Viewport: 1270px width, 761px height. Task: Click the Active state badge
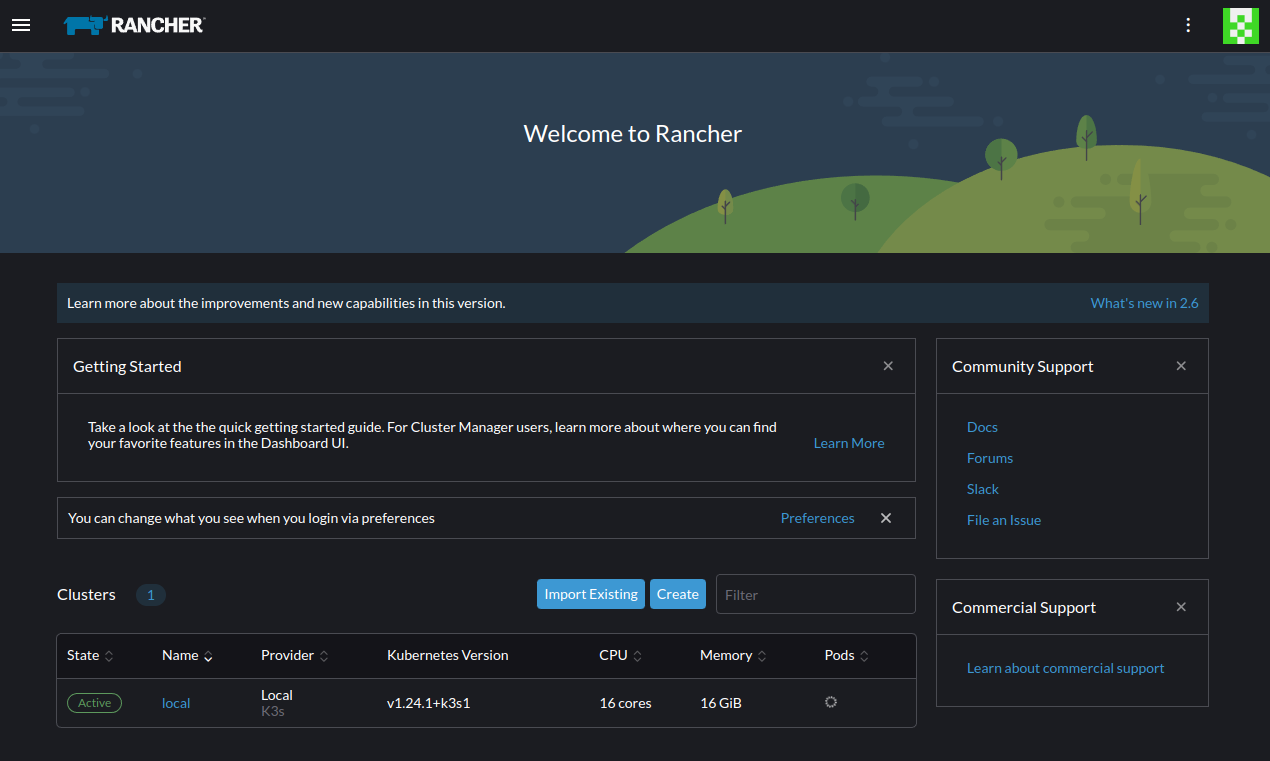[94, 703]
